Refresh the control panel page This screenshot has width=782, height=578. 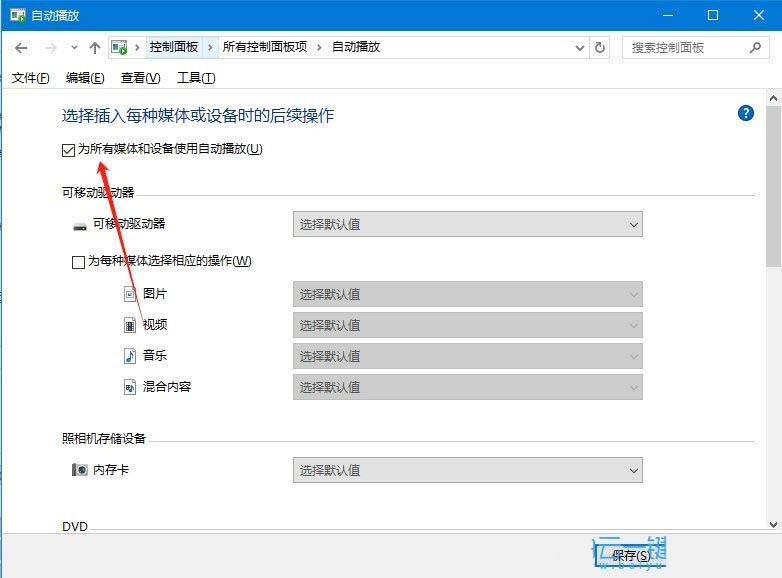point(600,48)
